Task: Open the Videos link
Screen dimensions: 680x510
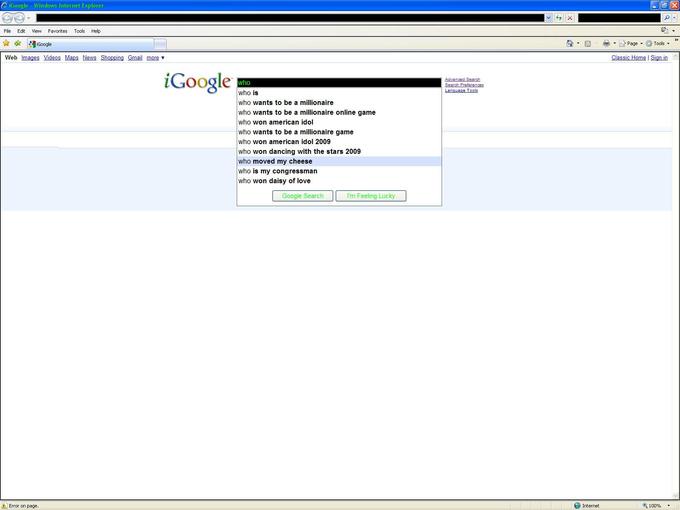Action: tap(52, 58)
